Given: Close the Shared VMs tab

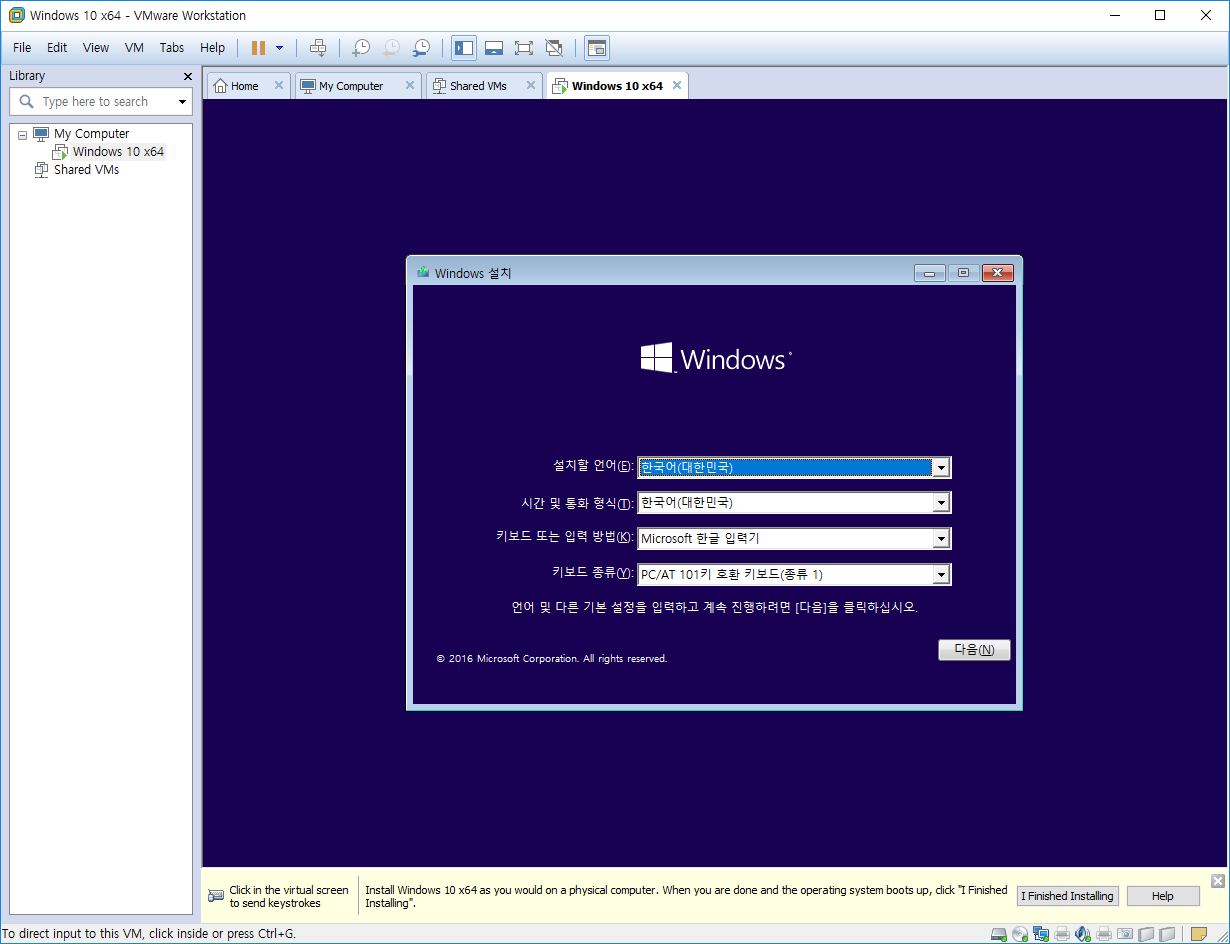Looking at the screenshot, I should coord(531,85).
